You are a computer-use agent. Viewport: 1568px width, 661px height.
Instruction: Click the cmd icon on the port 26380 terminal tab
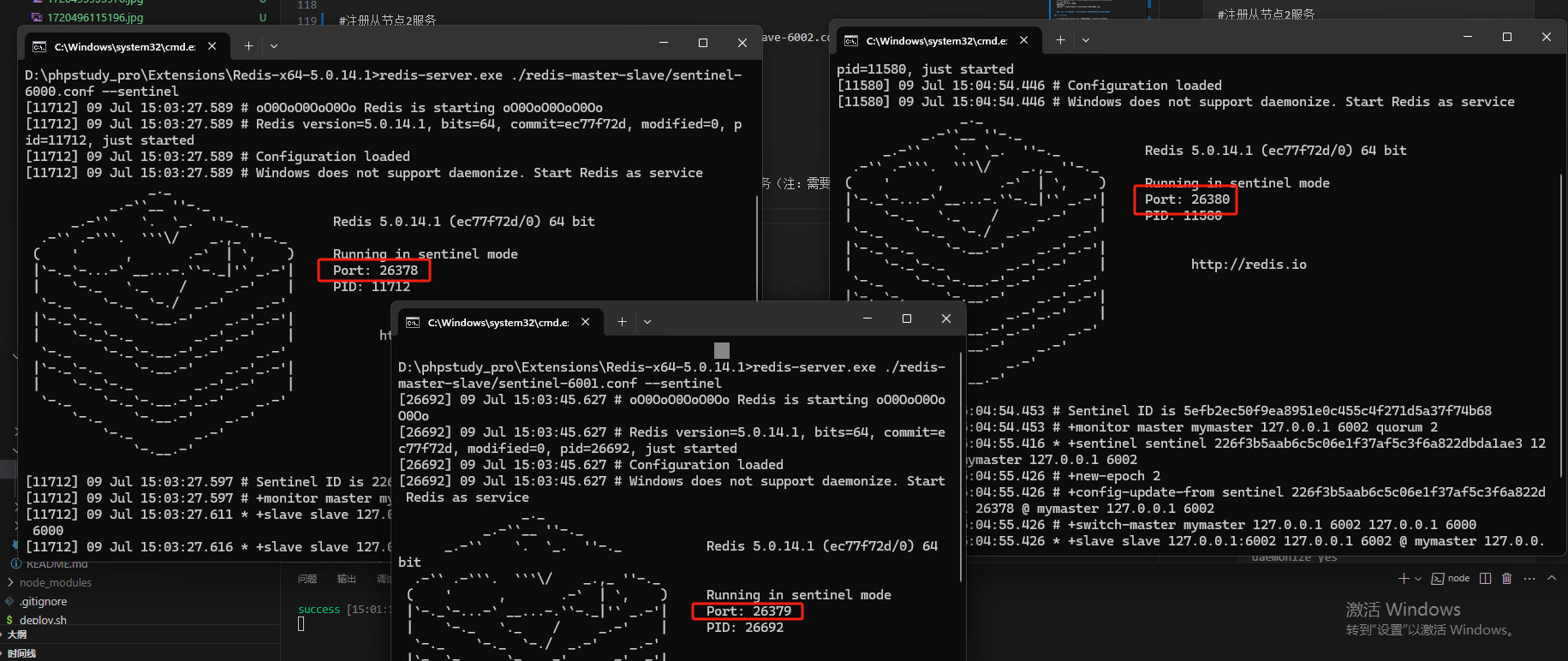click(851, 41)
